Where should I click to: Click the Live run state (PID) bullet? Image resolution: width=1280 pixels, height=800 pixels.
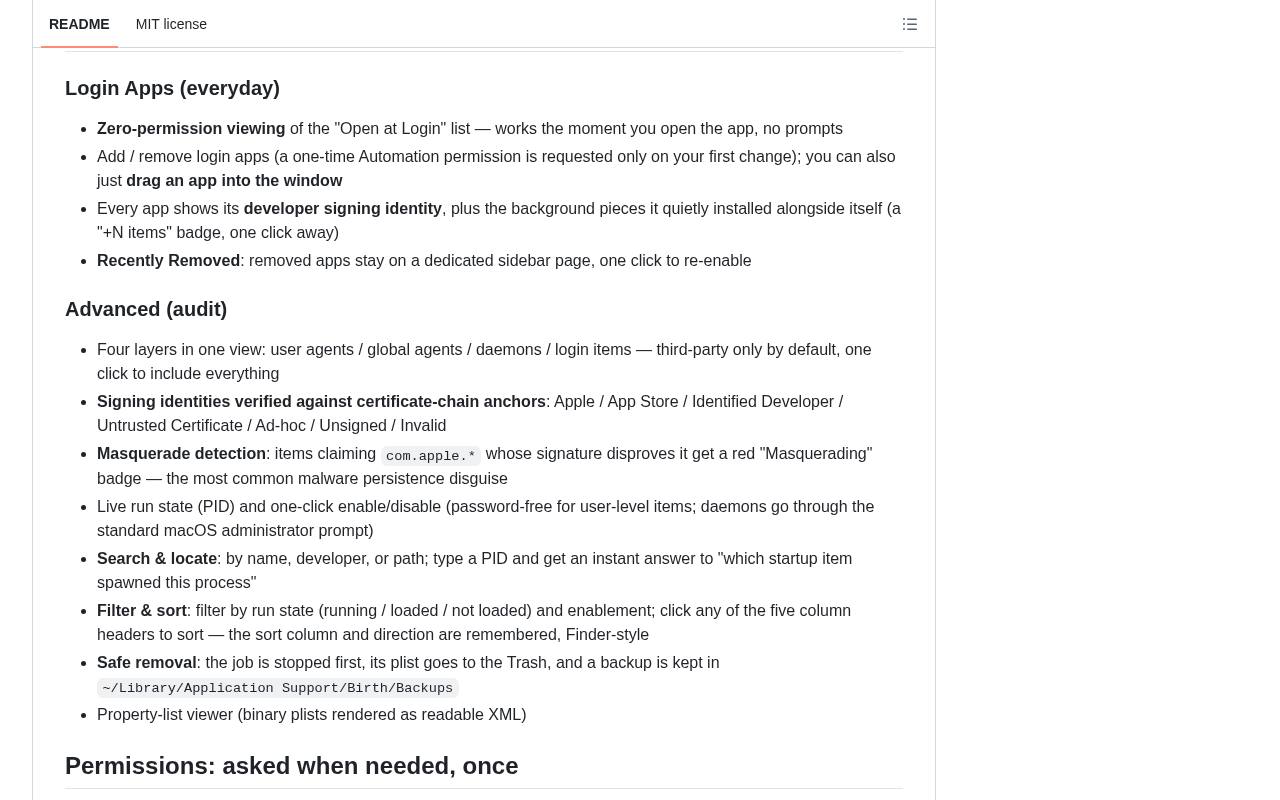tap(485, 518)
